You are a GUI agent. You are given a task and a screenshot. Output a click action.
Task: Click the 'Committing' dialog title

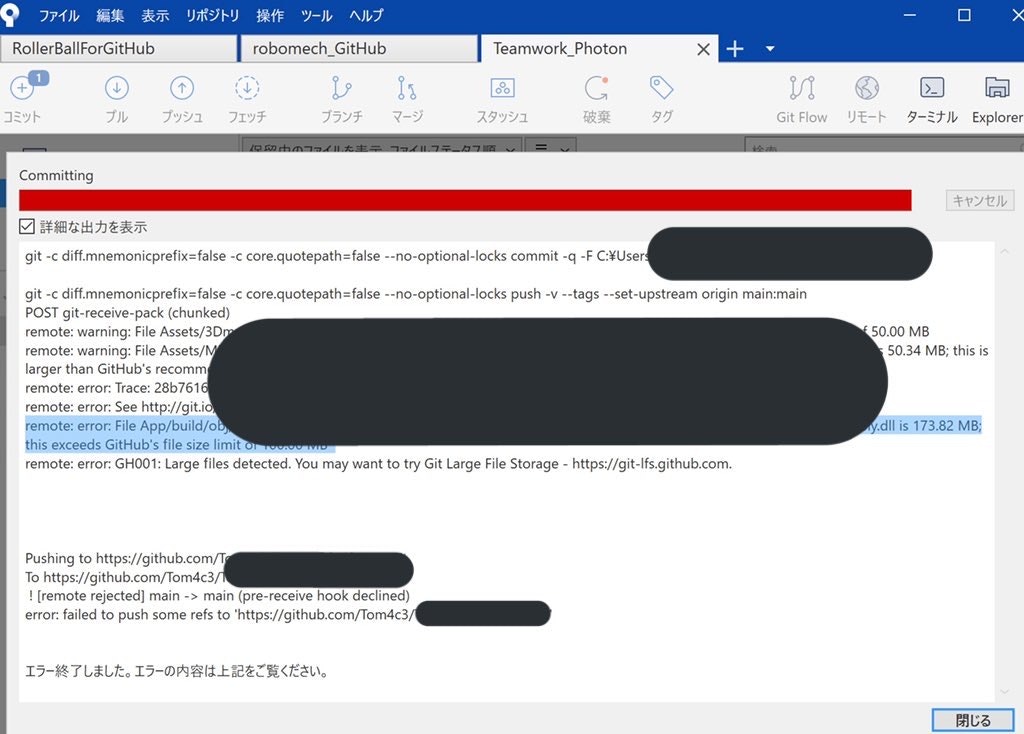click(56, 175)
